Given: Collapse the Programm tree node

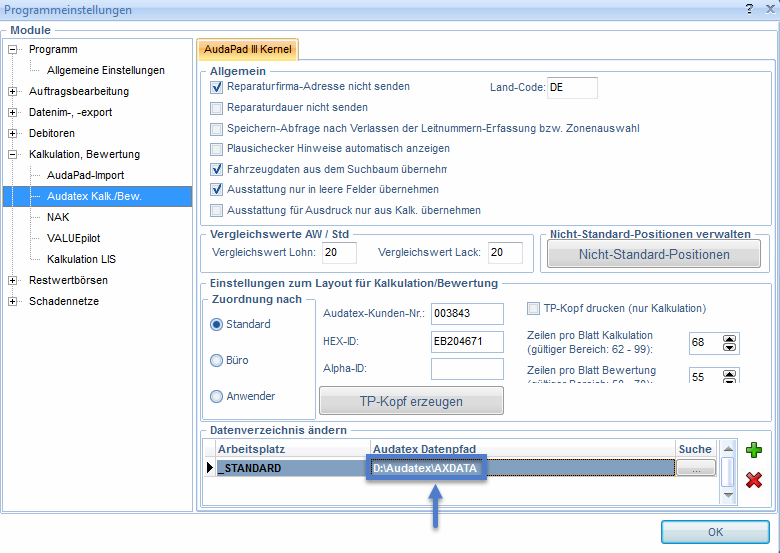Looking at the screenshot, I should [x=12, y=49].
